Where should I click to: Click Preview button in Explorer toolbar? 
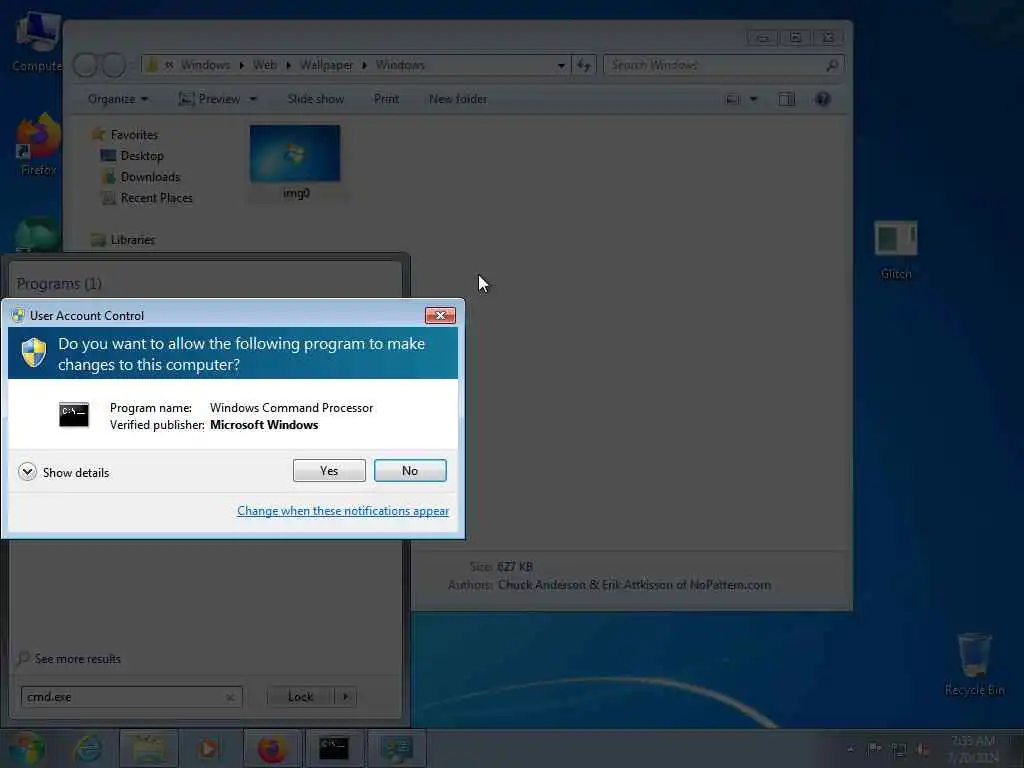point(210,99)
